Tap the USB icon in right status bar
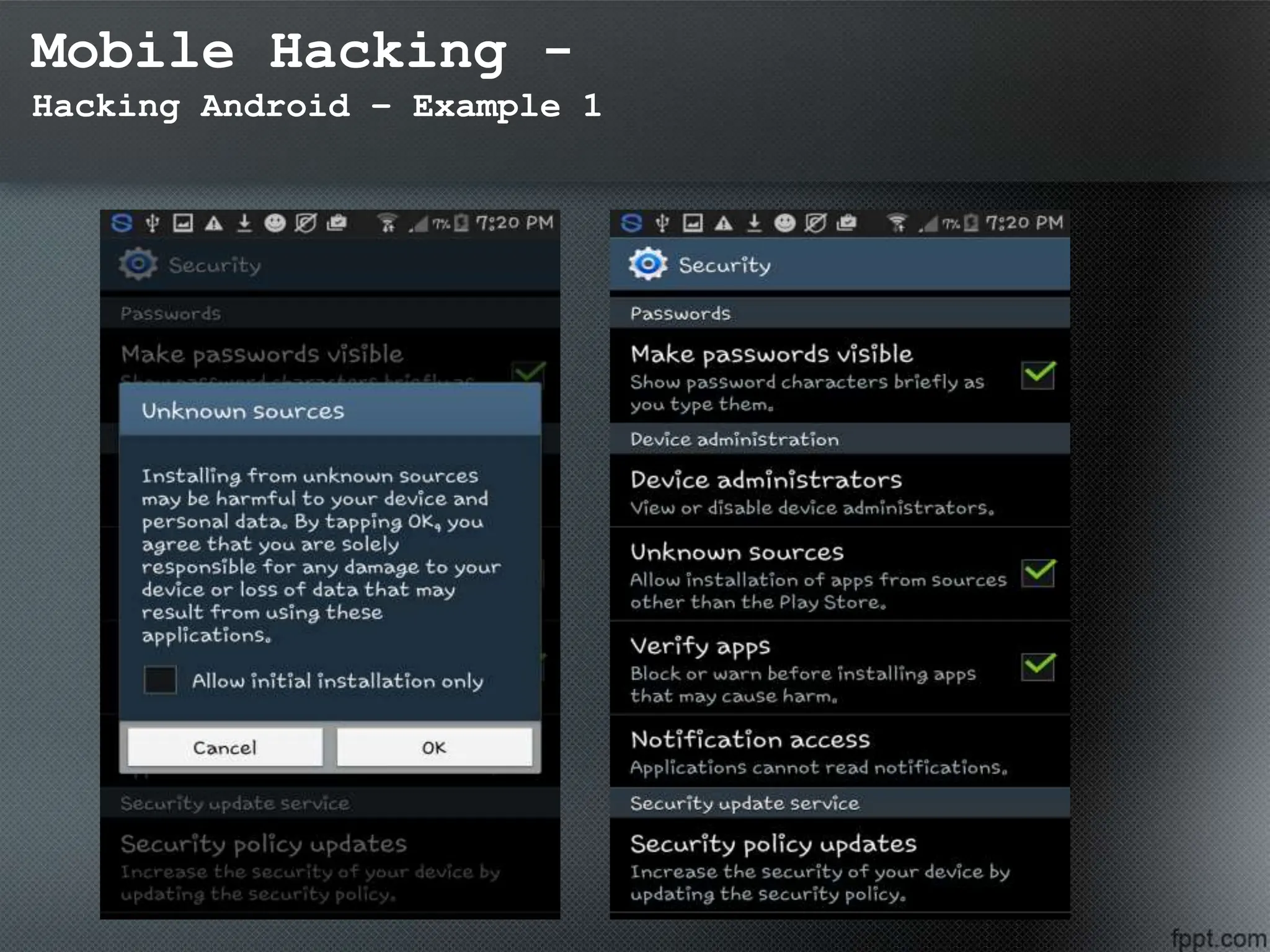This screenshot has height=952, width=1270. 662,223
